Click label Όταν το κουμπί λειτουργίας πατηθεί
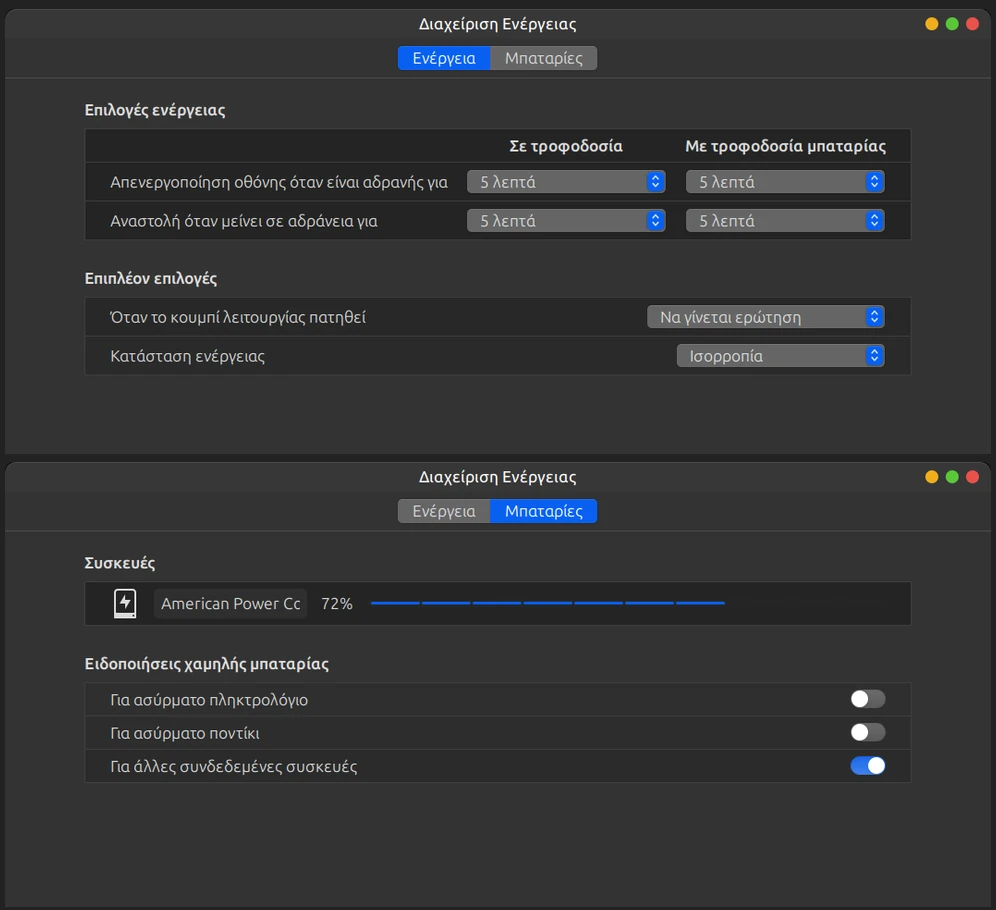Viewport: 996px width, 910px height. click(238, 318)
